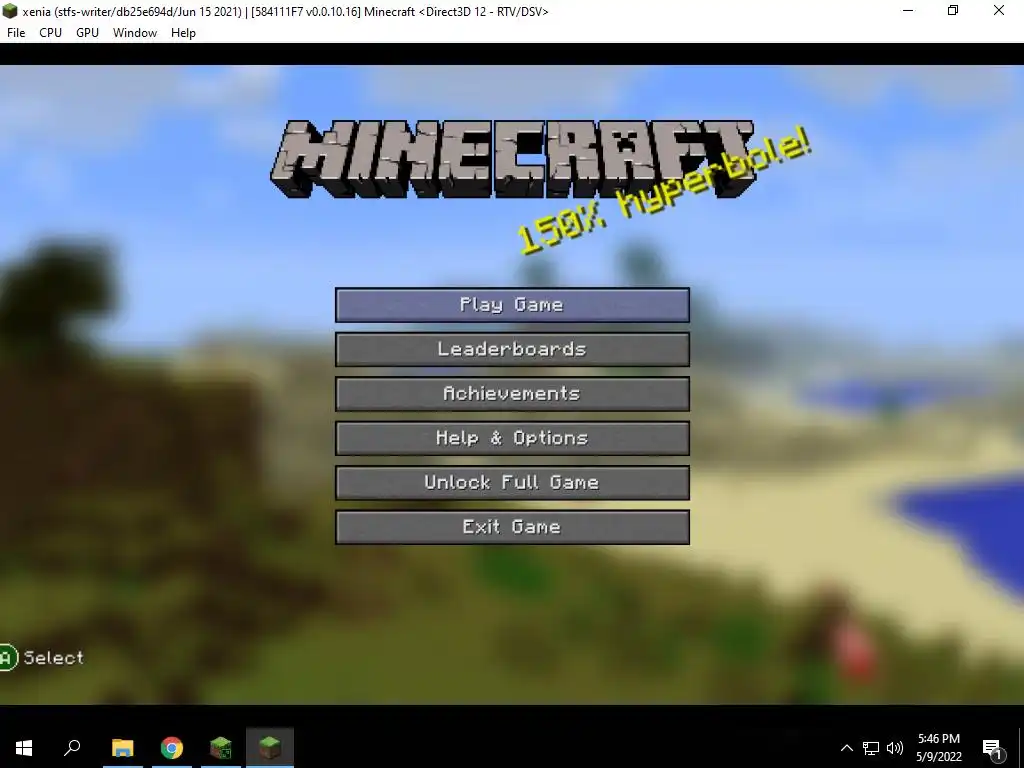
Task: Open the Leaderboards screen
Action: pyautogui.click(x=512, y=349)
